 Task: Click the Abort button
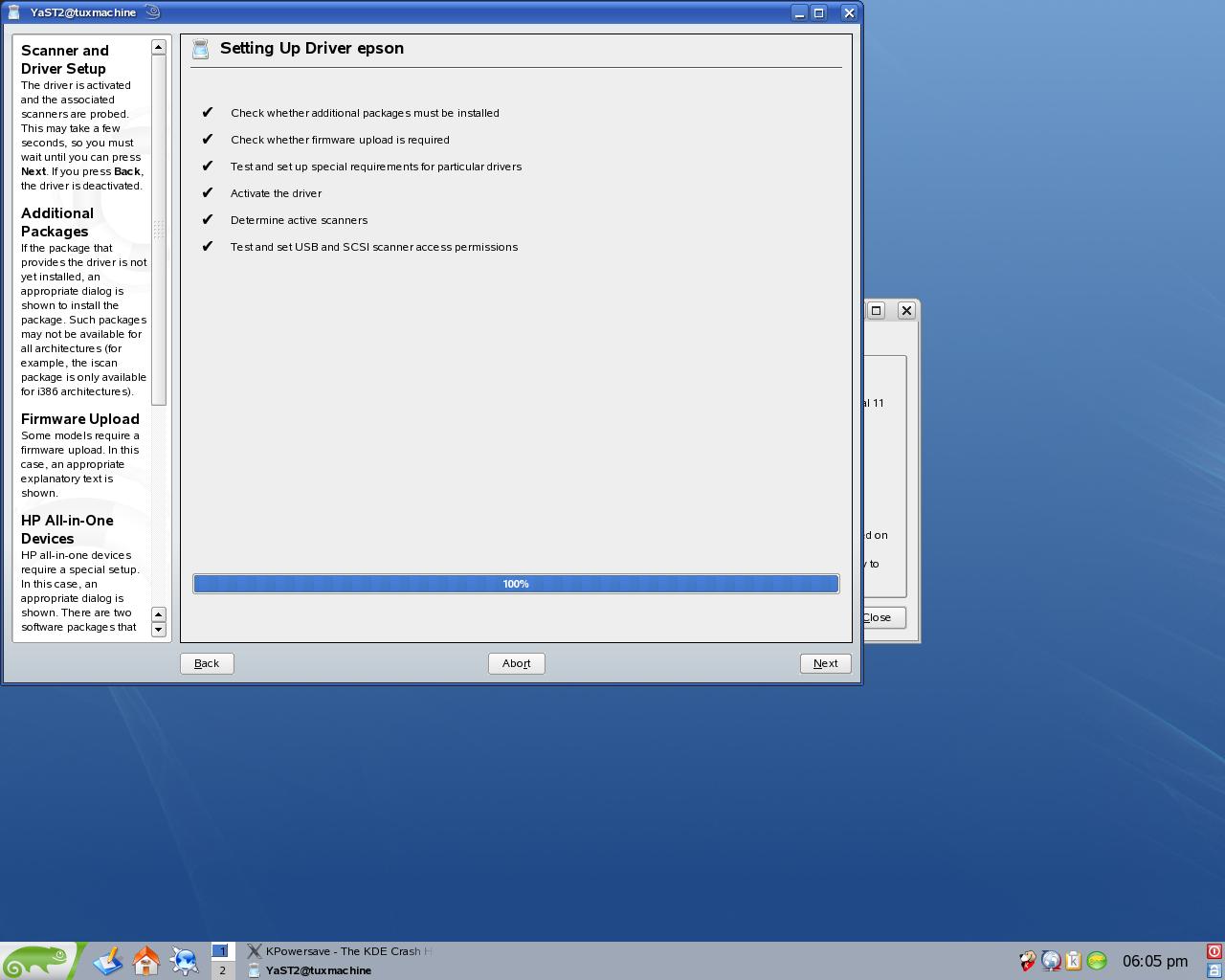517,663
